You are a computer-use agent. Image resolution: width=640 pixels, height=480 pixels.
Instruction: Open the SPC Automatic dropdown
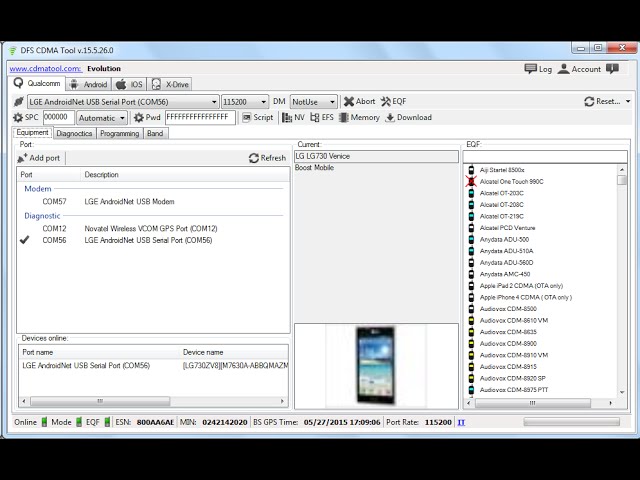[122, 118]
